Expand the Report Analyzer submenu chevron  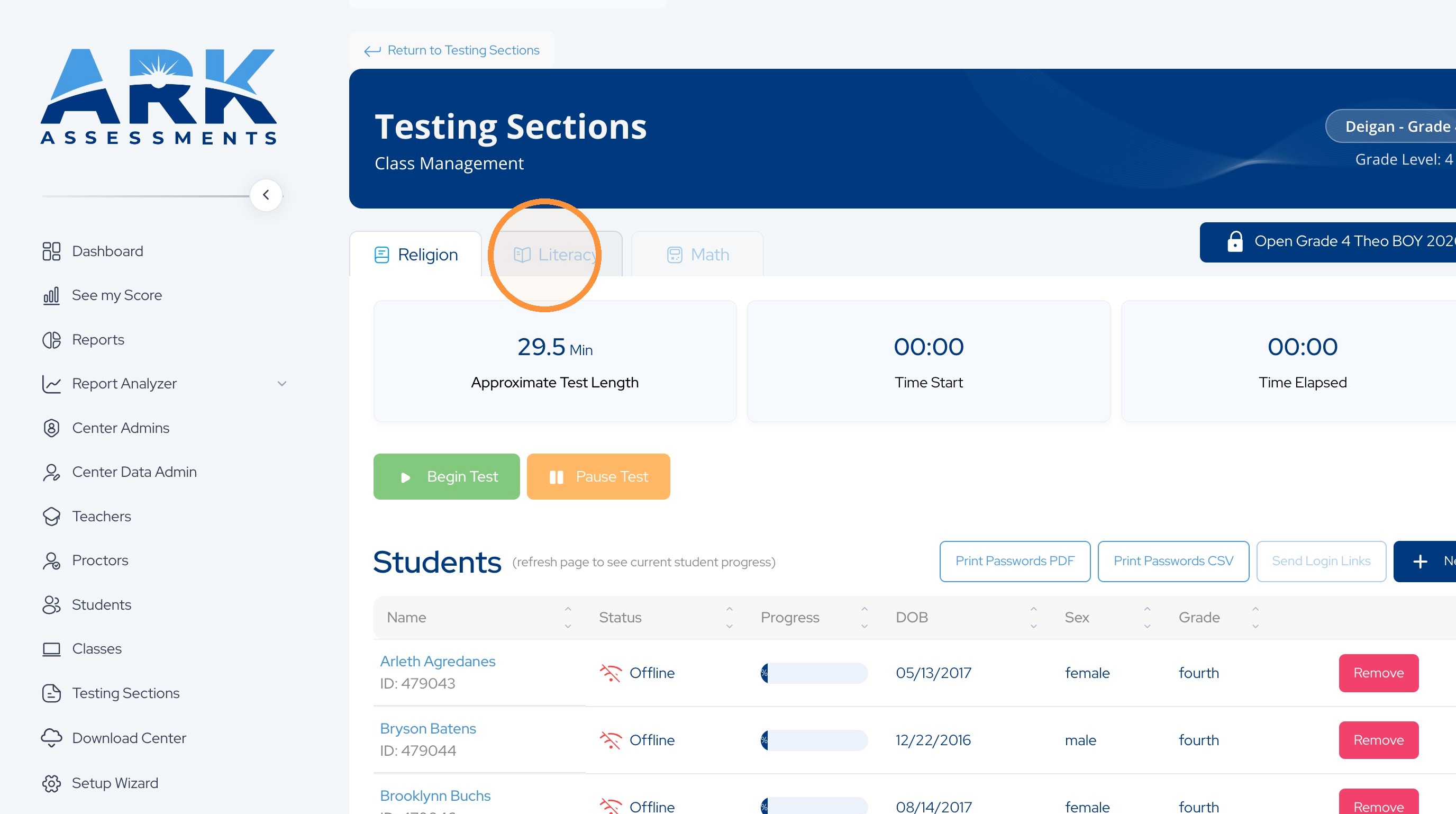pos(281,383)
